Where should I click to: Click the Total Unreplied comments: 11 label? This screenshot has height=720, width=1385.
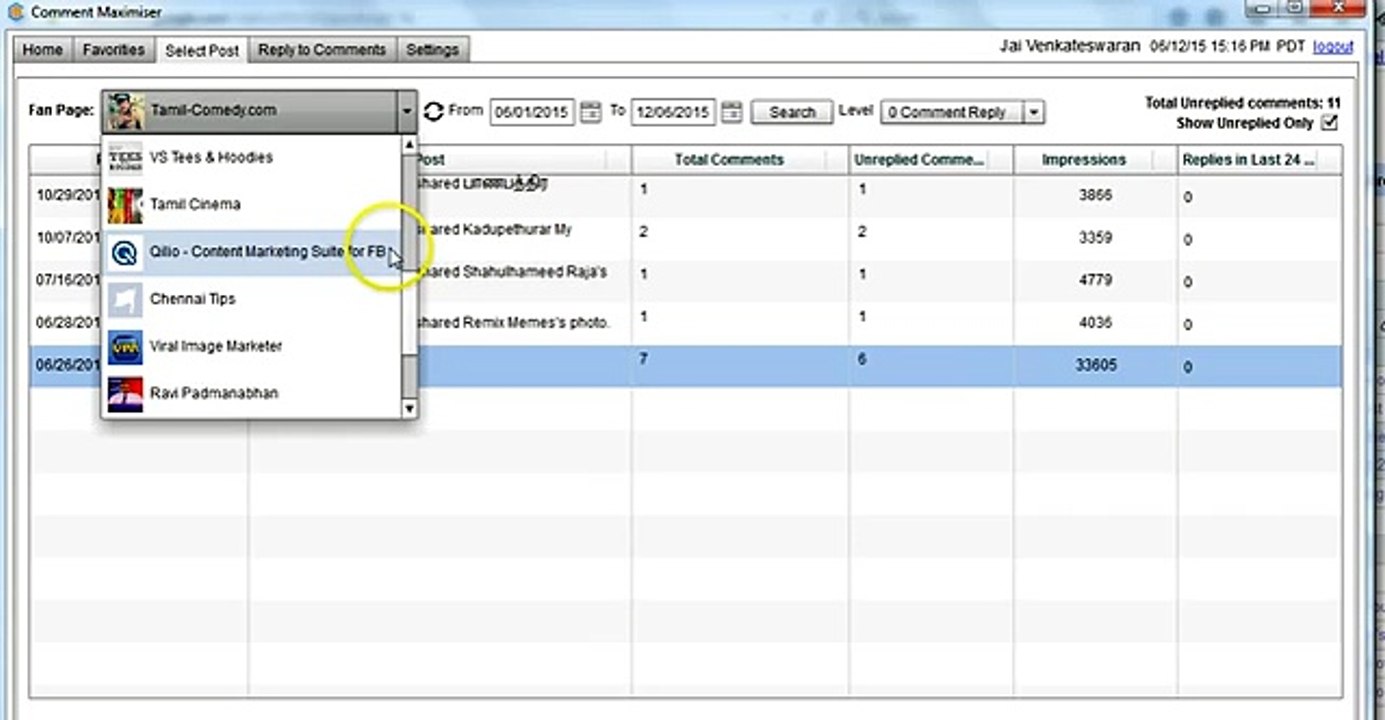tap(1243, 103)
